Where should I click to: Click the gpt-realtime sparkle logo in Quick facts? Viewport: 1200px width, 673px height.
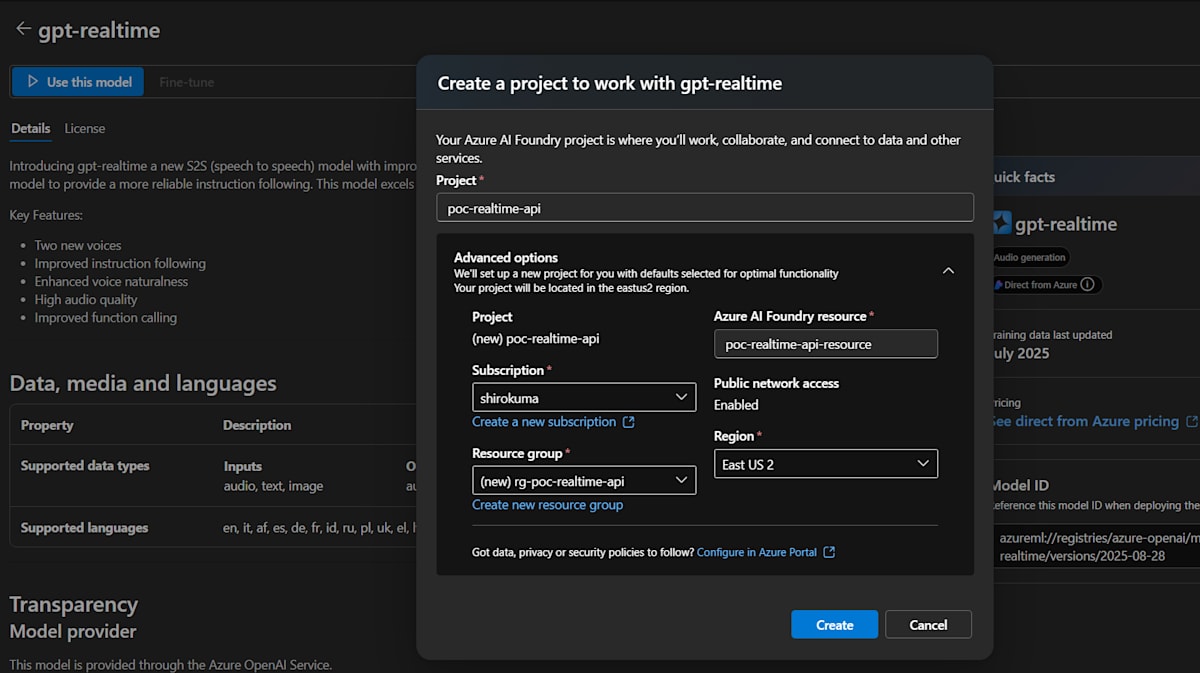coord(1002,224)
